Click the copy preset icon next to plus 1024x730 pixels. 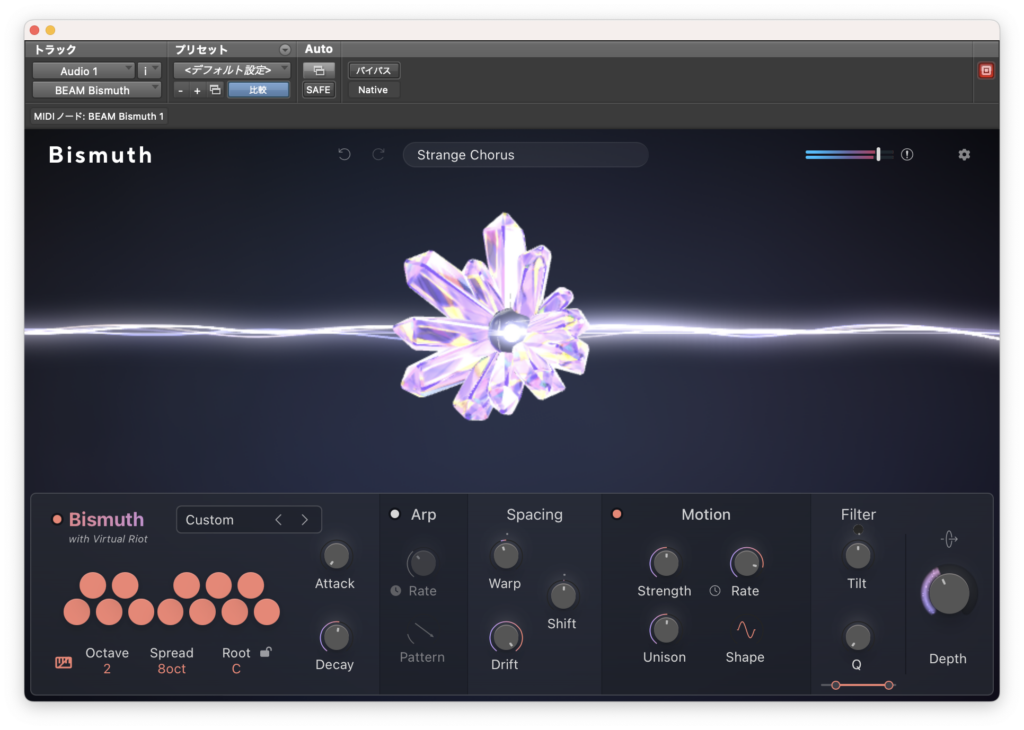coord(215,90)
